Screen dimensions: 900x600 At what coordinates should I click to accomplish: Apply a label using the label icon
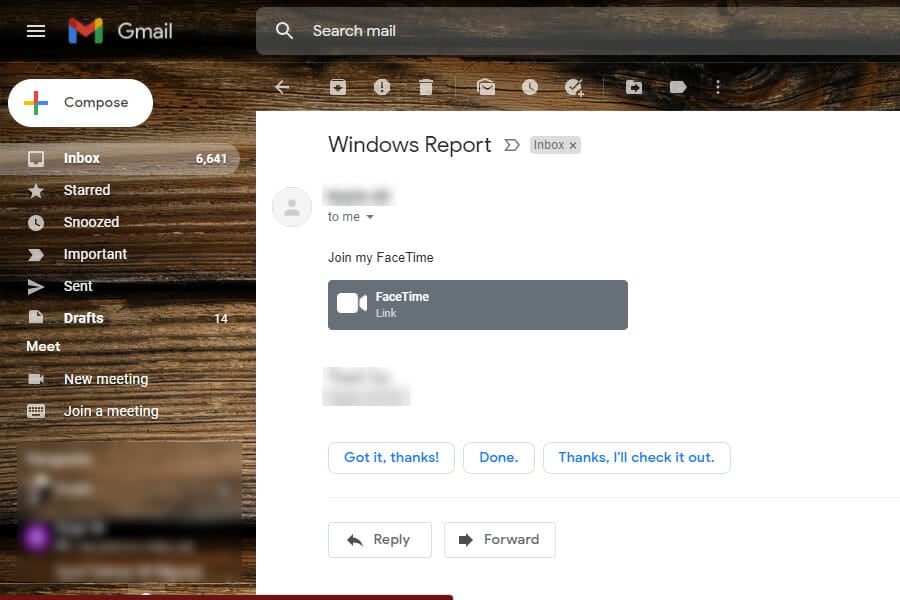(x=678, y=87)
